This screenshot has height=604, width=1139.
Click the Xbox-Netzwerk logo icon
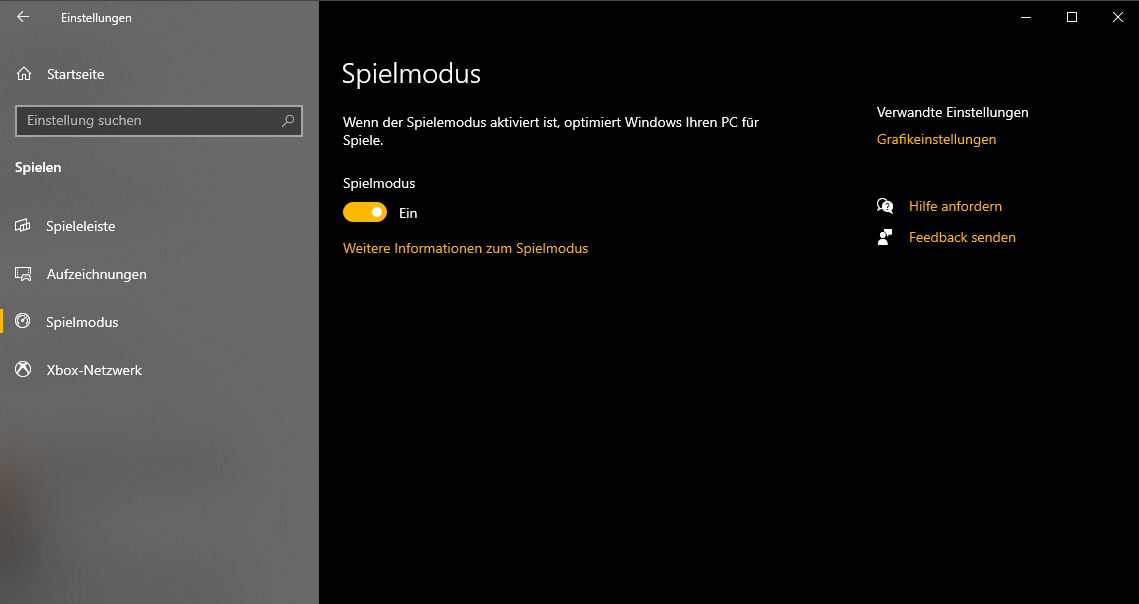click(x=23, y=370)
